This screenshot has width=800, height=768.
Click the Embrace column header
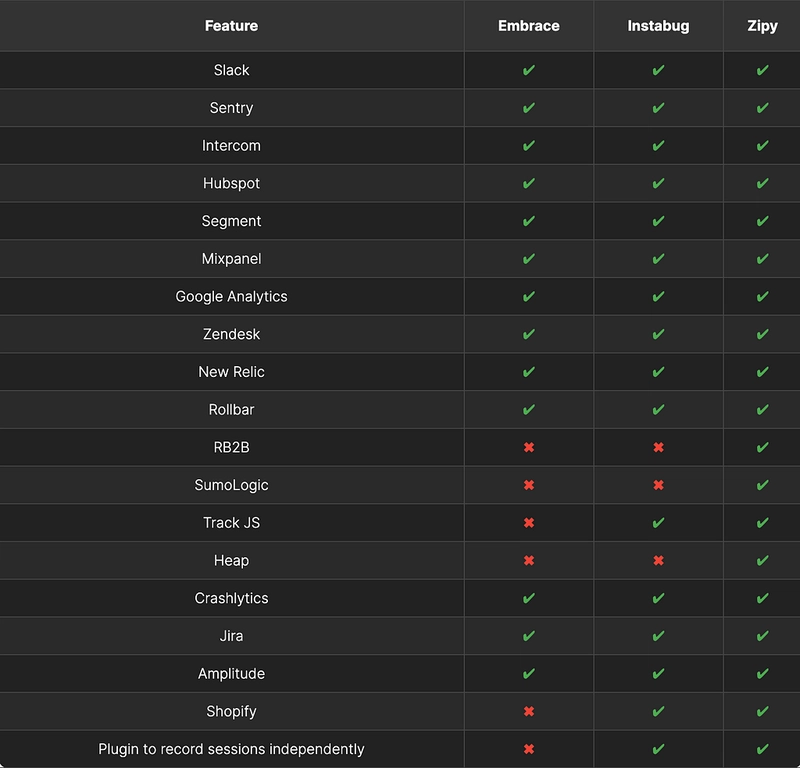pyautogui.click(x=529, y=26)
